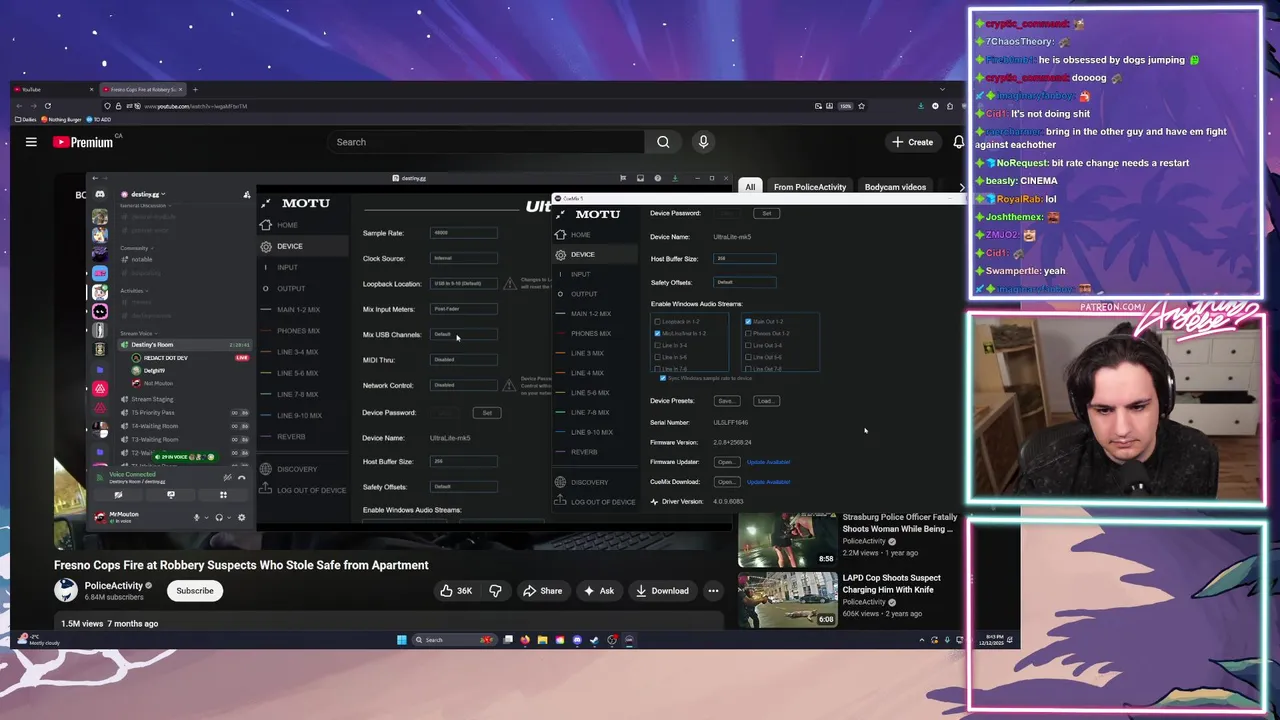Viewport: 1280px width, 720px height.
Task: Start YouTube voice search microphone
Action: pyautogui.click(x=703, y=142)
